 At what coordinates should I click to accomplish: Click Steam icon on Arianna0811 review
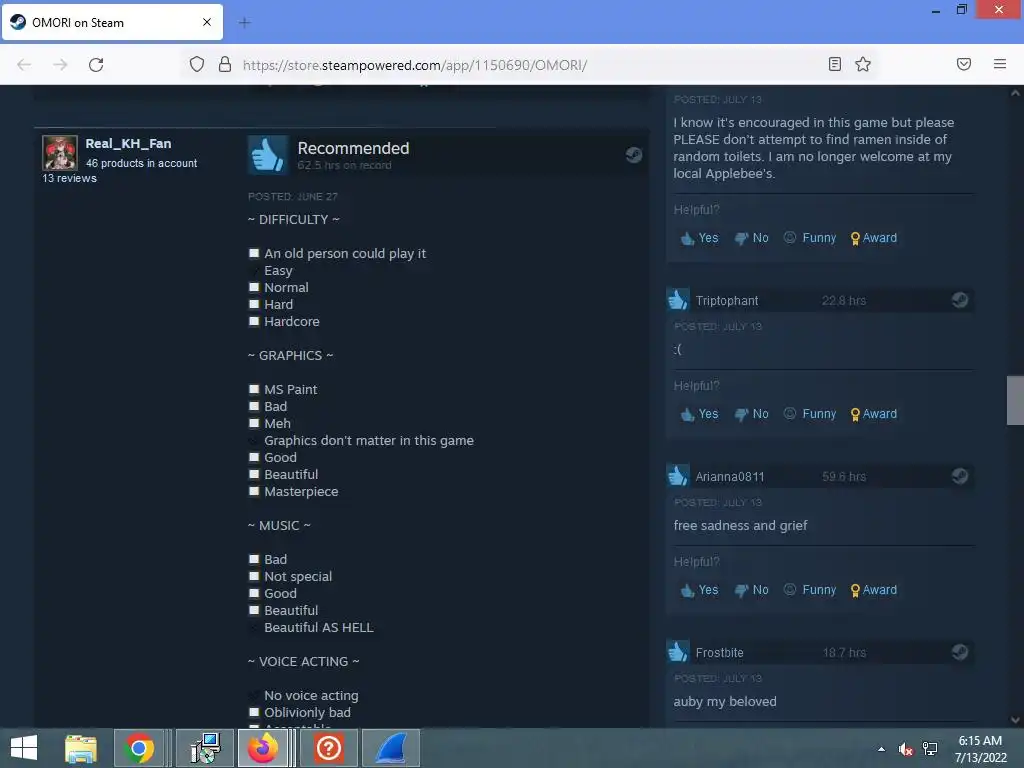(x=960, y=475)
